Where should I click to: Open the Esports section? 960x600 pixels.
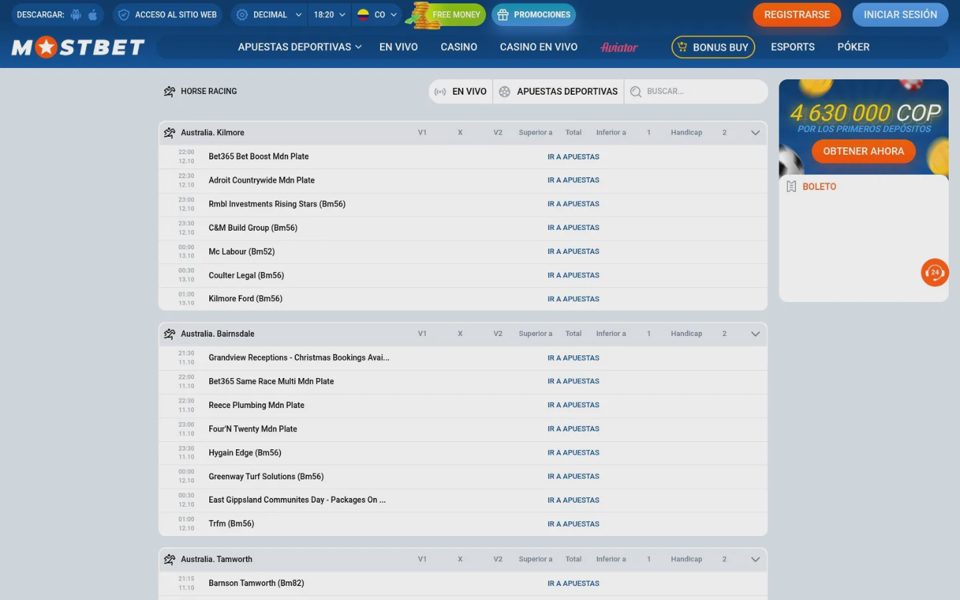(792, 47)
